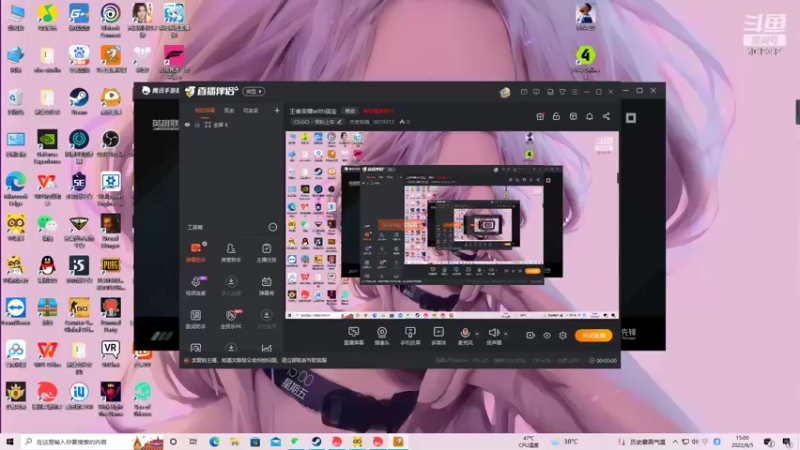Click the gift box icon with red dot
800x450 pixels.
(x=540, y=116)
